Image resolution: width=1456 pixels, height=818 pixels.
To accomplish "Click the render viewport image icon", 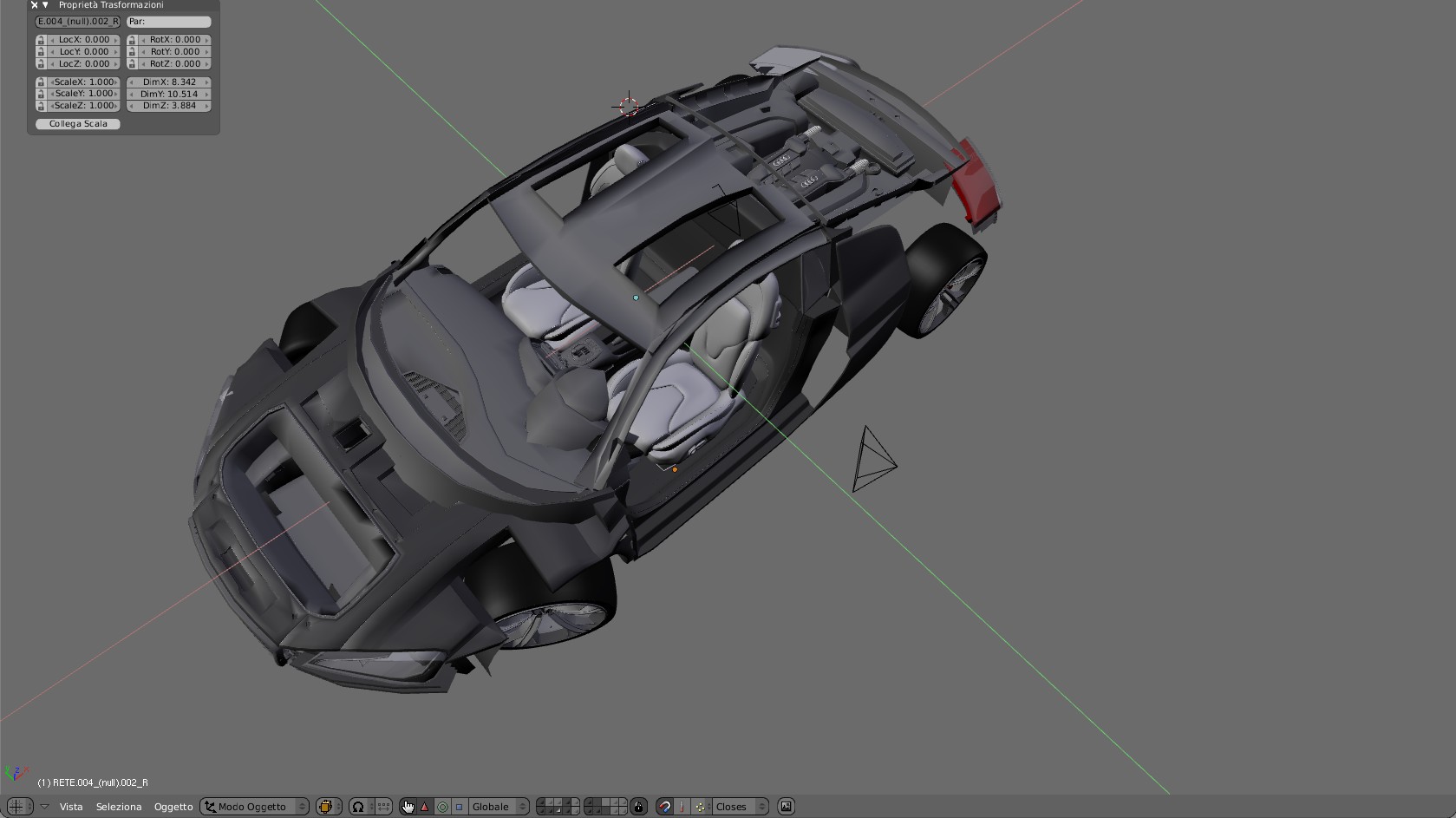I will click(x=786, y=807).
